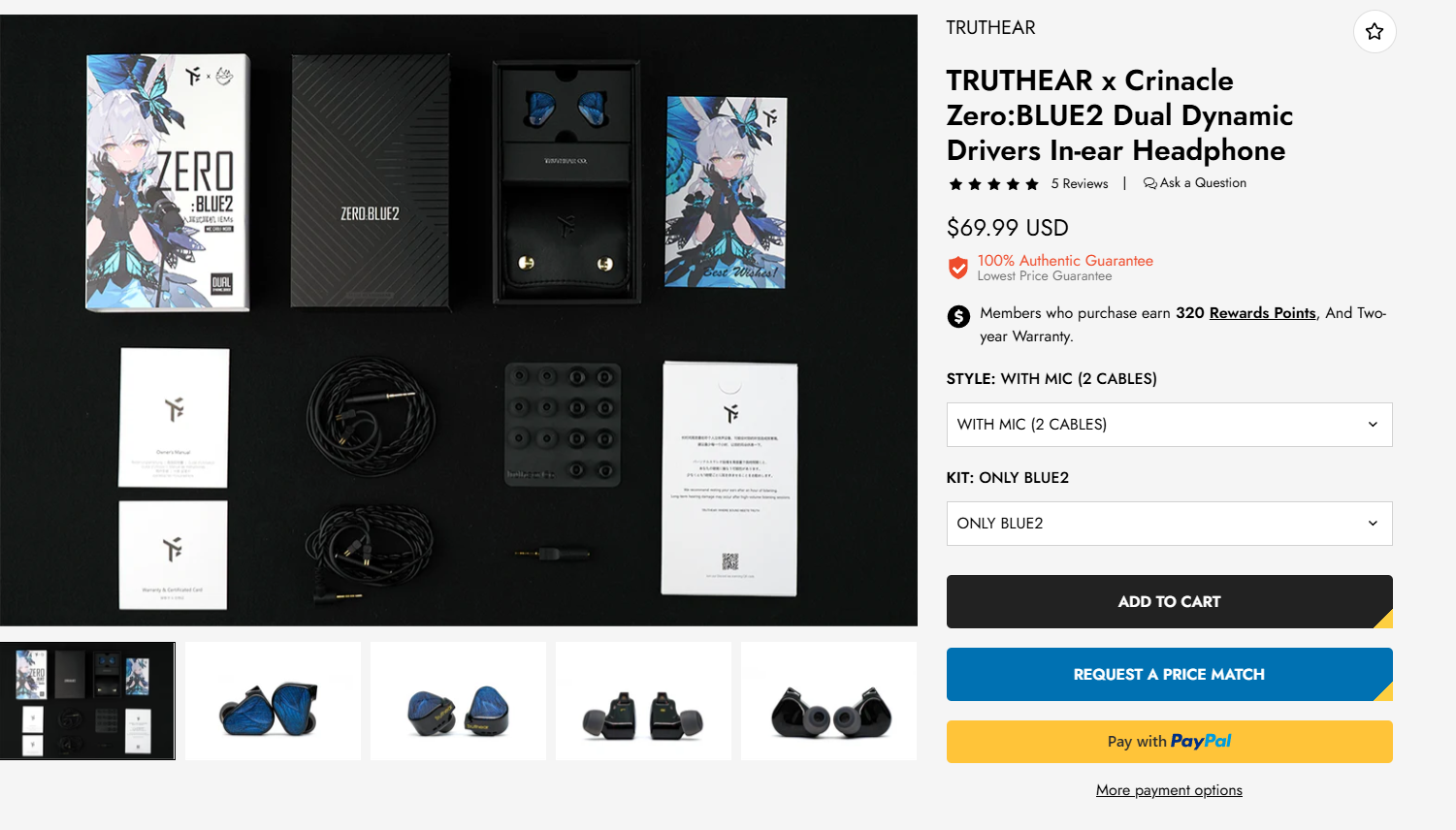
Task: View the 5 Reviews link
Action: [1080, 183]
